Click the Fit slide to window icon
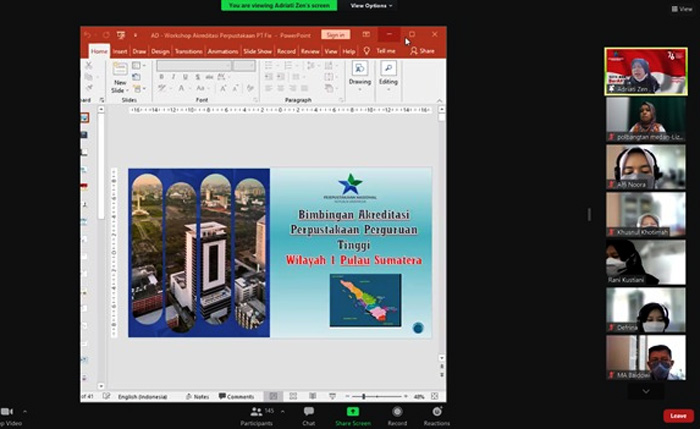The height and width of the screenshot is (429, 700). [x=434, y=396]
